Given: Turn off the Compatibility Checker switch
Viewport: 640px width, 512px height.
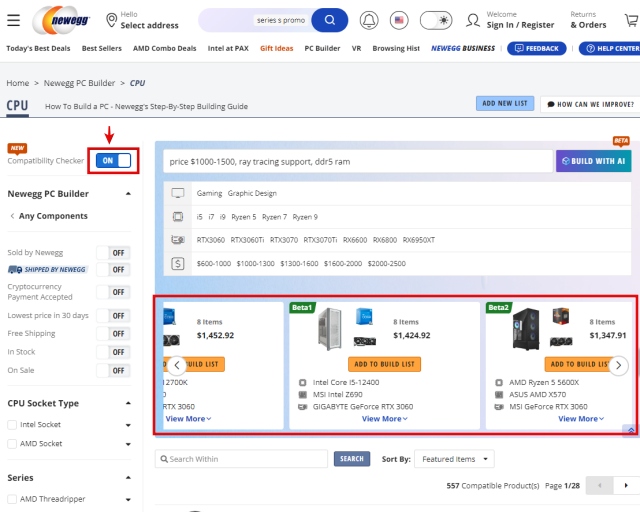Looking at the screenshot, I should [x=113, y=160].
